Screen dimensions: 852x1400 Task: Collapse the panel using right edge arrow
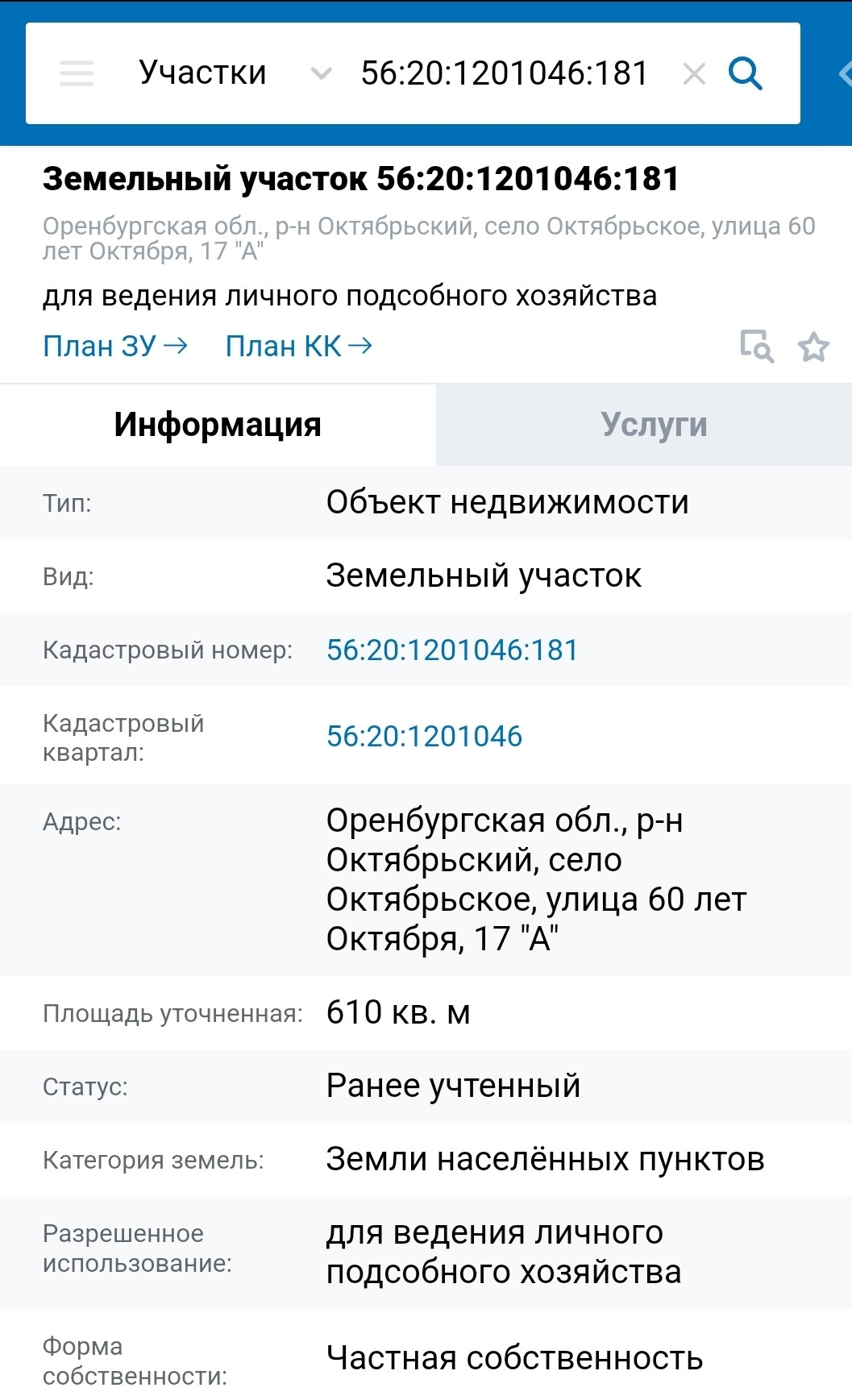[x=844, y=74]
